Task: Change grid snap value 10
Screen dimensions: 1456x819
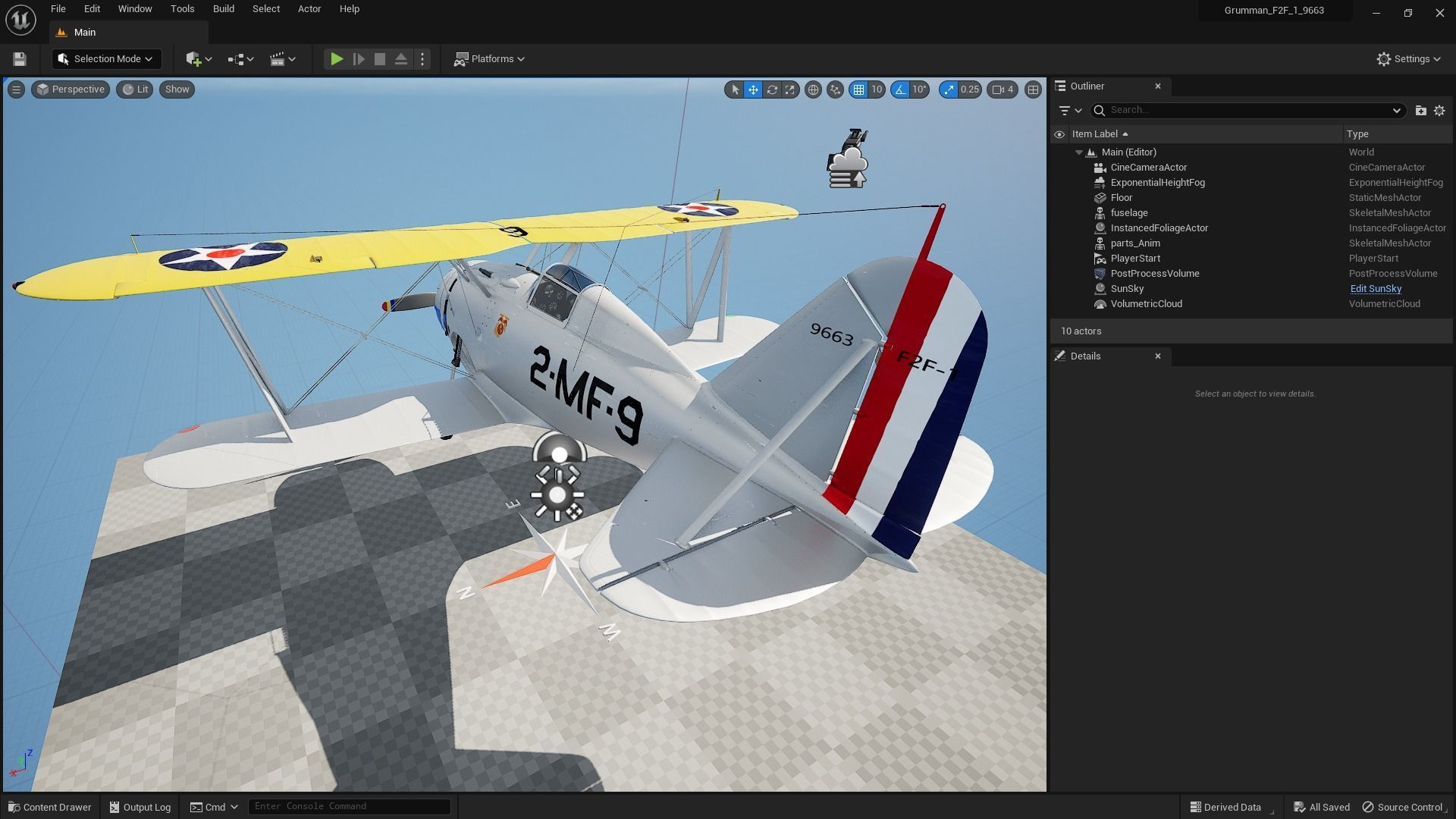Action: [877, 89]
